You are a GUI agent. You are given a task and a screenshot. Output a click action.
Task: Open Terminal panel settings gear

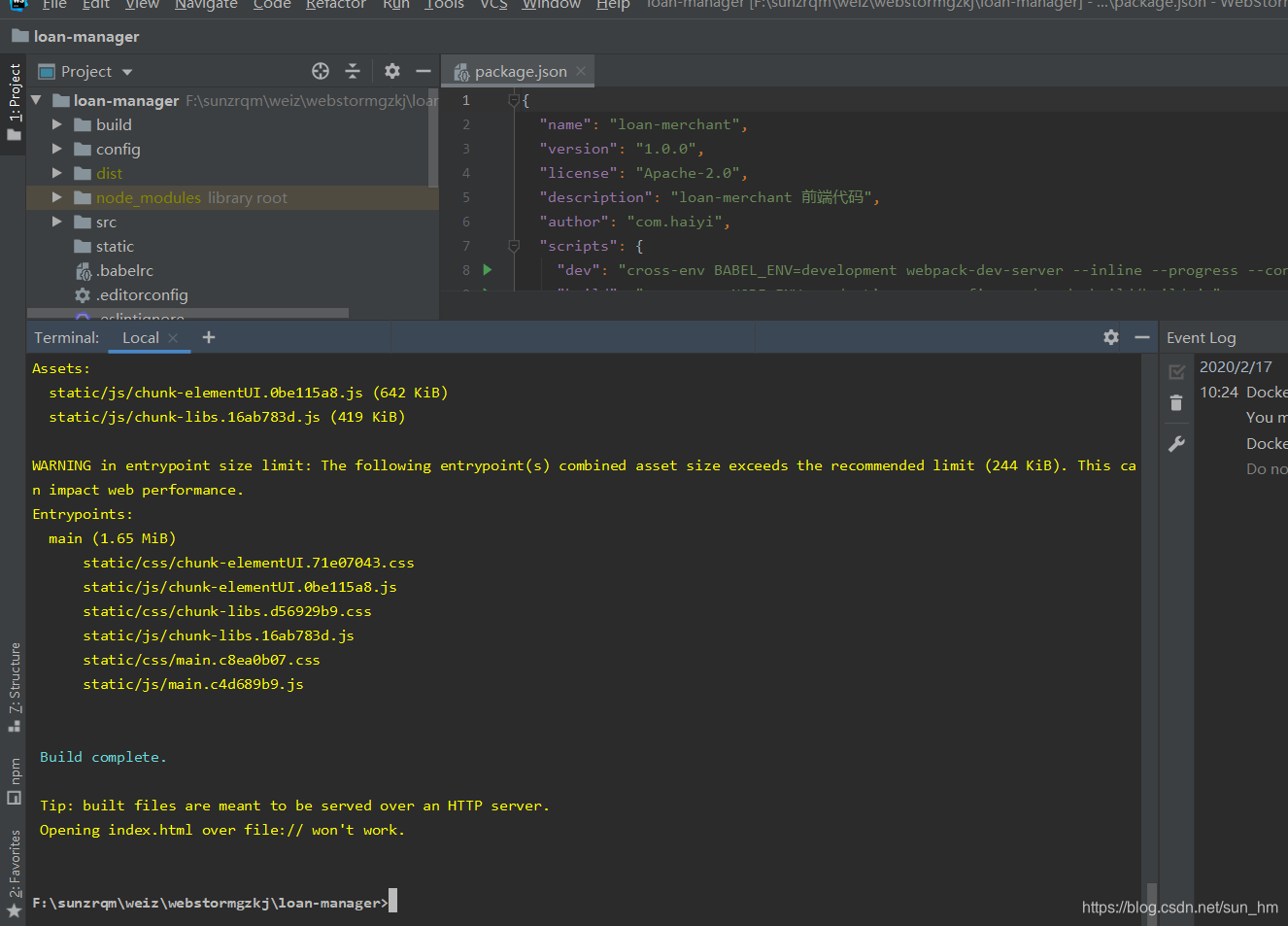click(x=1111, y=337)
